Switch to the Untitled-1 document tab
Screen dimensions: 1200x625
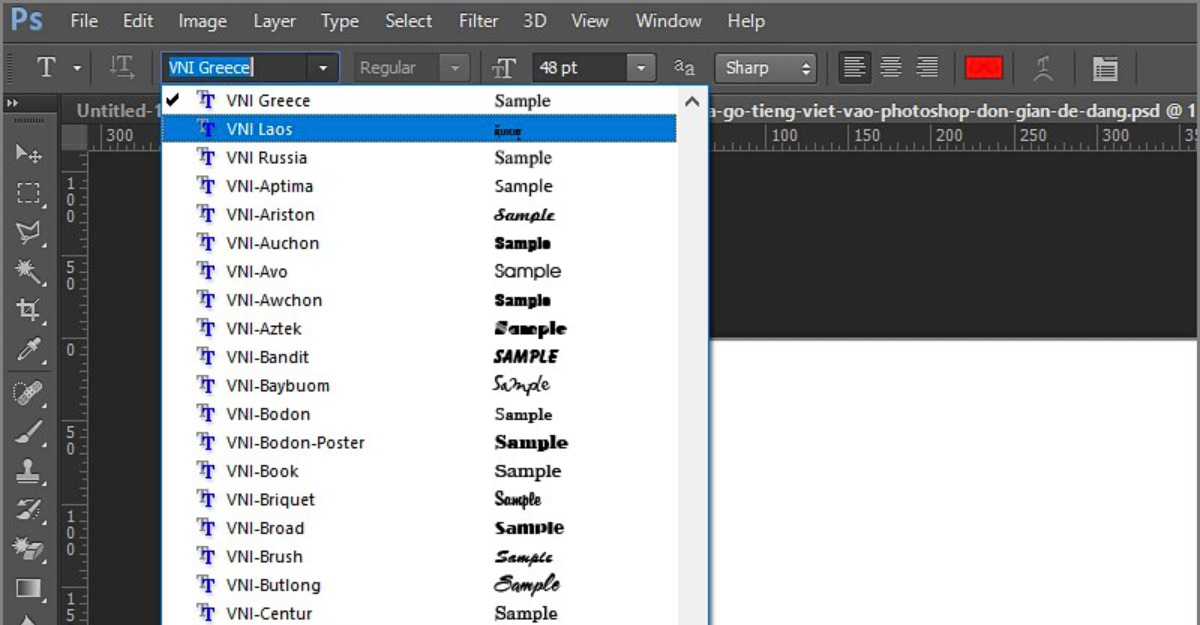(x=118, y=110)
